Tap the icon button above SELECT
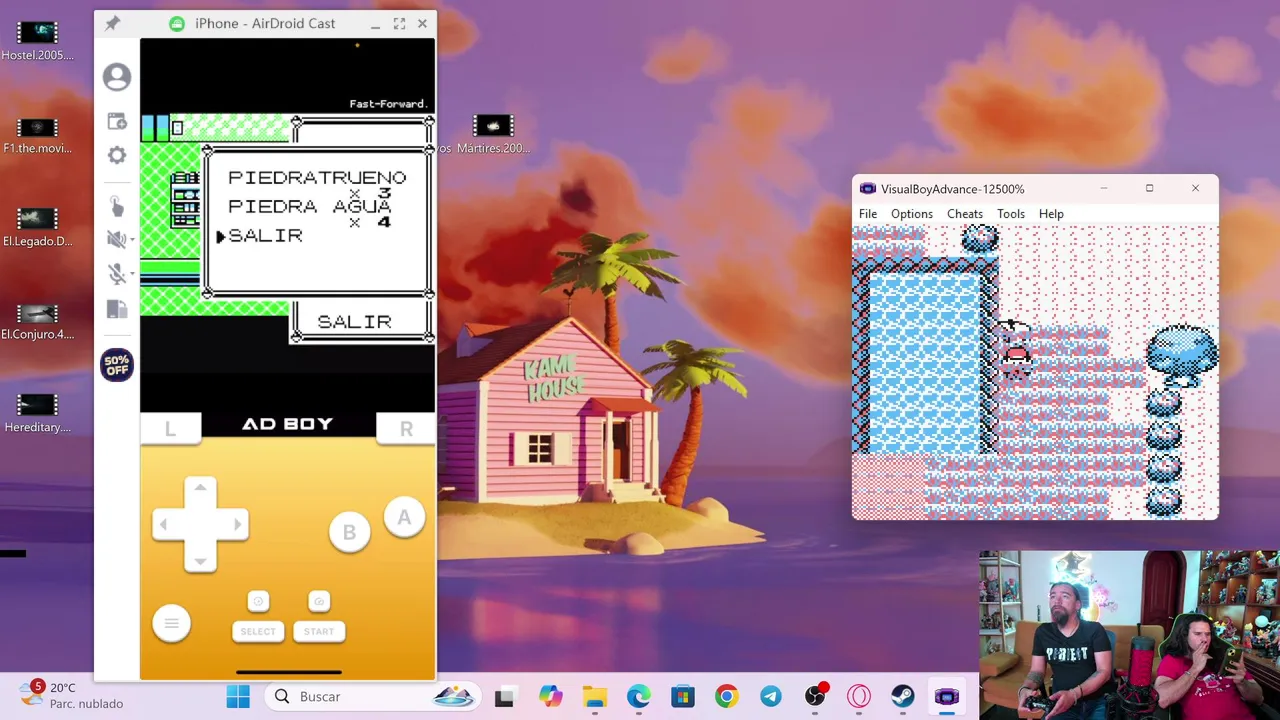The height and width of the screenshot is (720, 1280). pyautogui.click(x=258, y=601)
